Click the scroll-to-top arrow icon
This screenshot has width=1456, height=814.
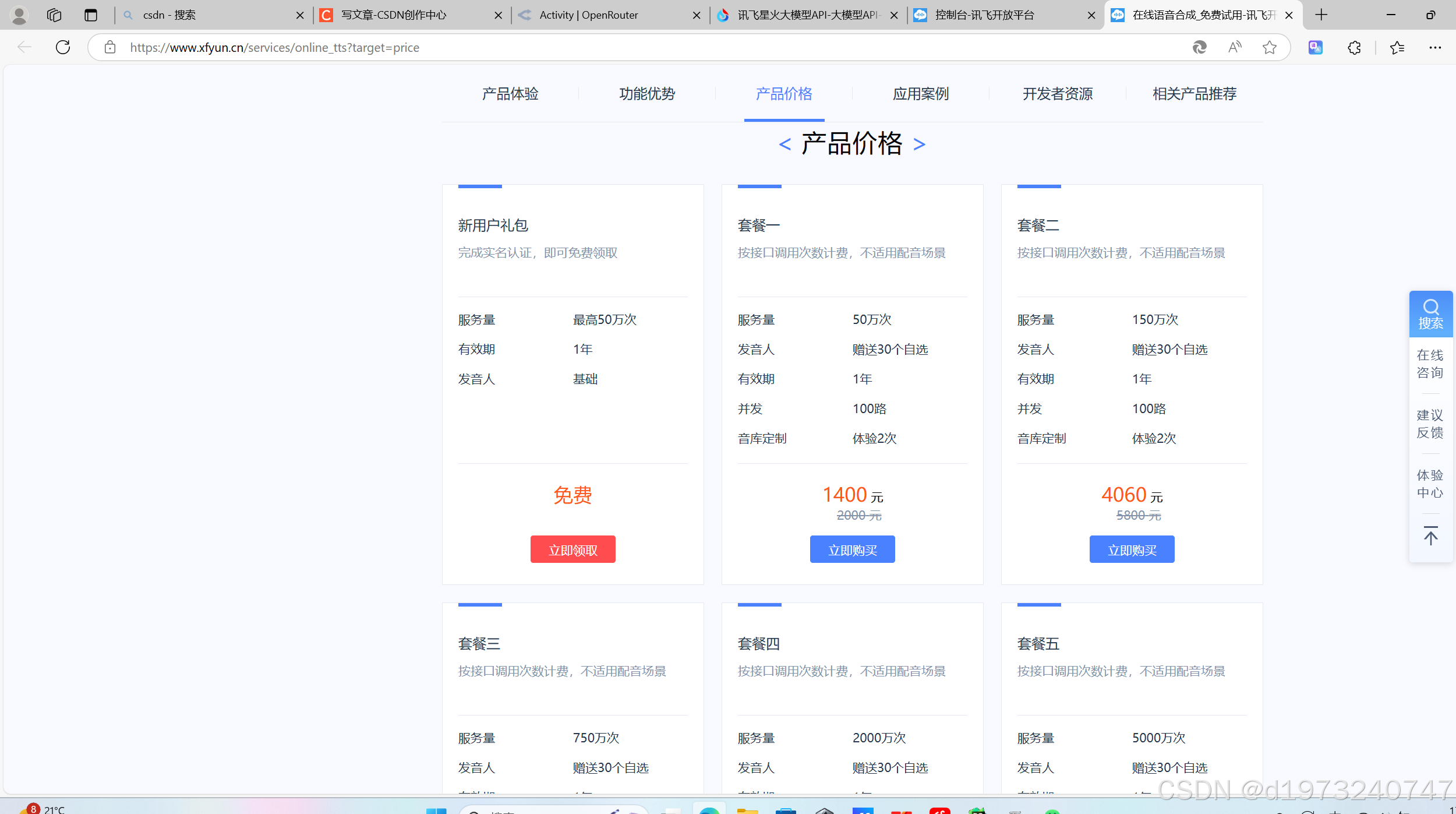point(1430,536)
